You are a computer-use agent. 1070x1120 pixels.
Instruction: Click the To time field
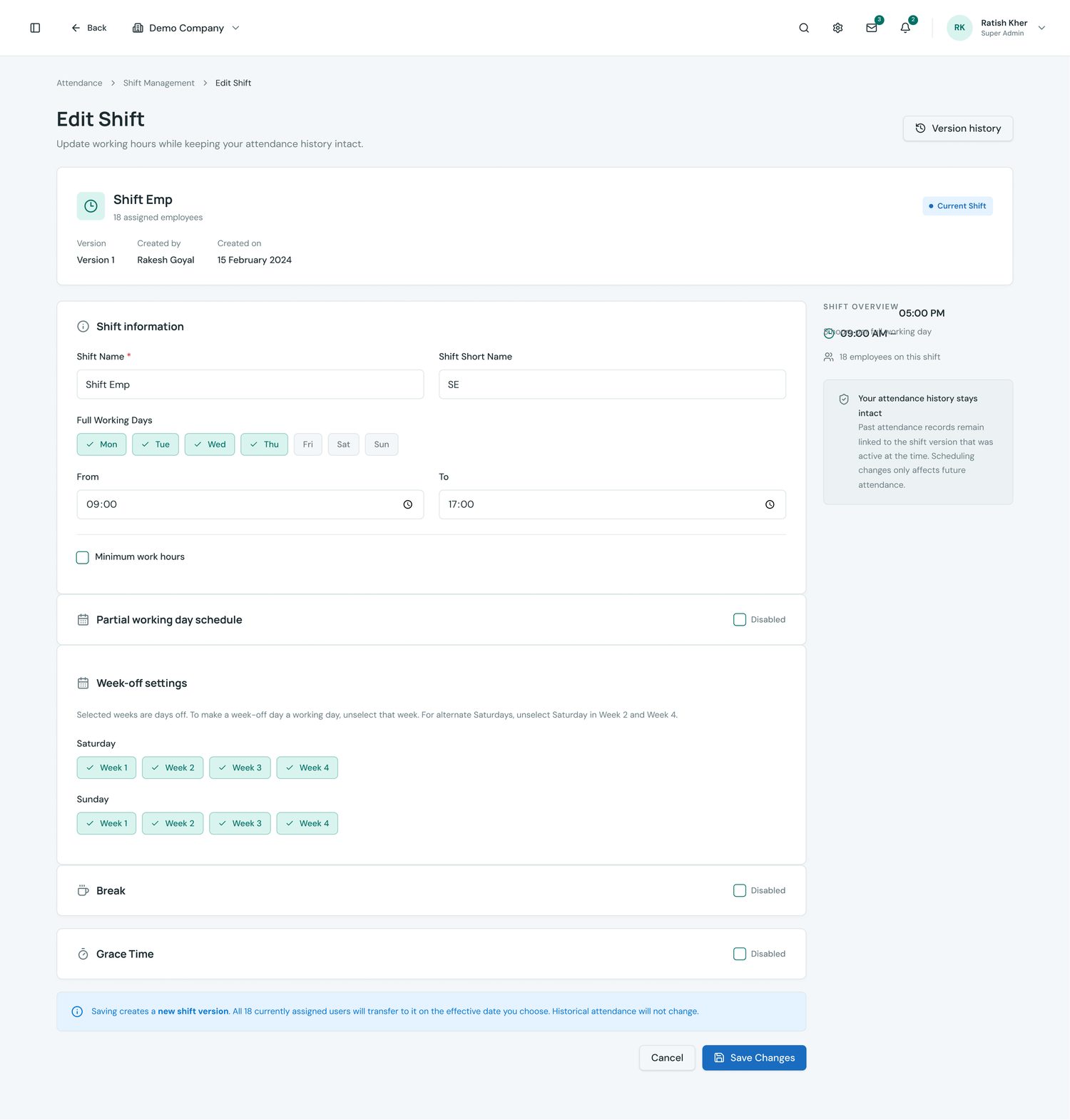click(612, 504)
